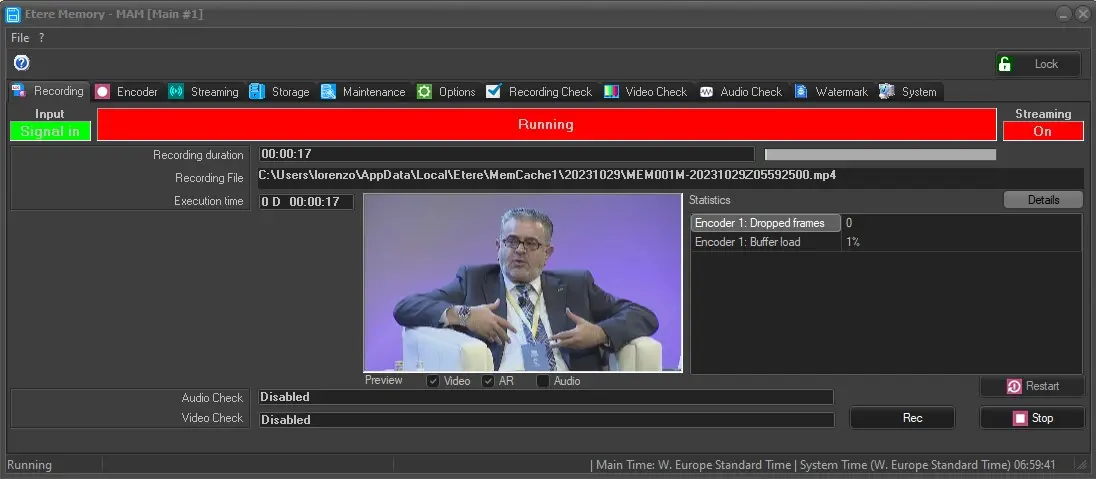Toggle the AR preview checkbox
This screenshot has width=1096, height=479.
488,381
